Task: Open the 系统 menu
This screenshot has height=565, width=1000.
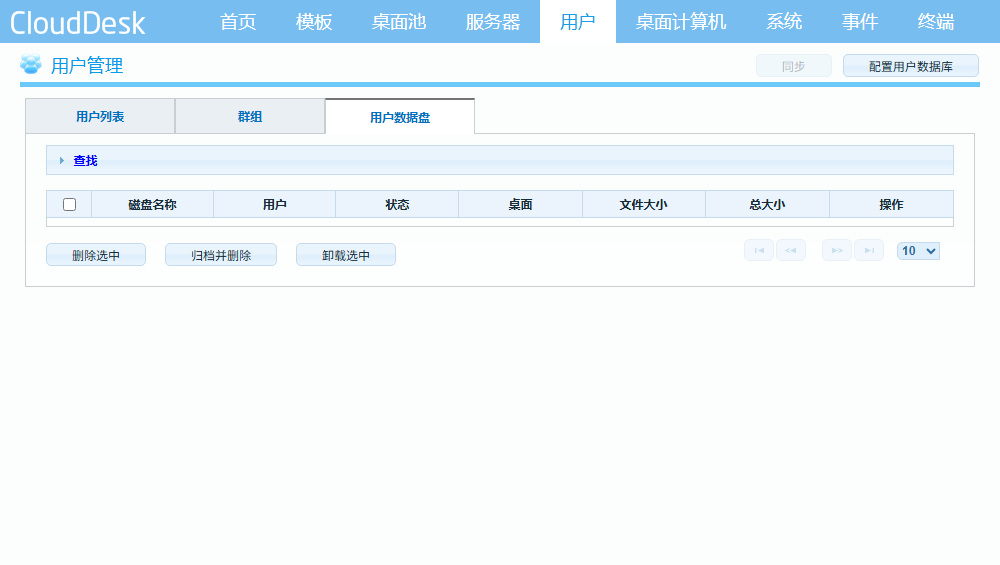Action: point(784,22)
